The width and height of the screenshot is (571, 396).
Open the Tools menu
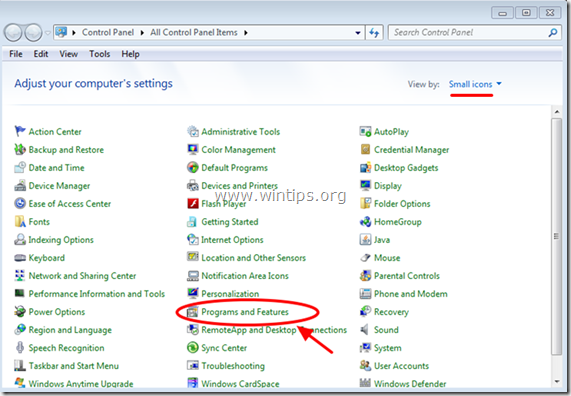[x=99, y=54]
